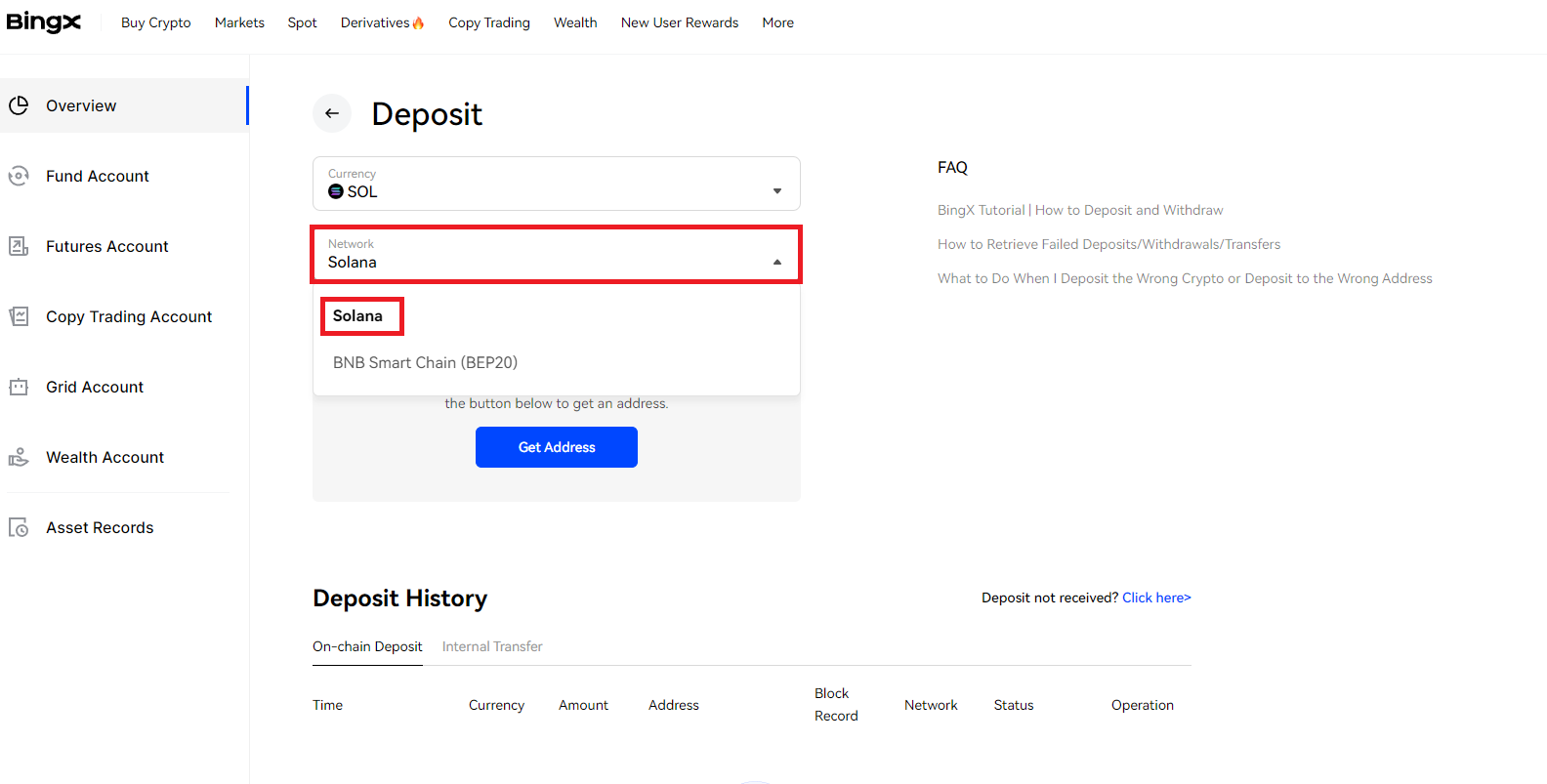Click the Block Record column header
The height and width of the screenshot is (784, 1547).
(836, 704)
